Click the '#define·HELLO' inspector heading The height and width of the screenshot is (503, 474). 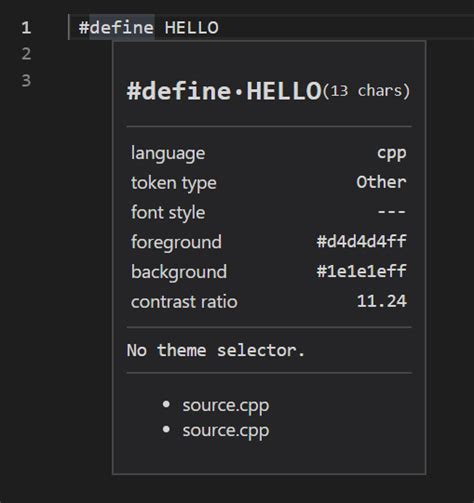point(224,91)
